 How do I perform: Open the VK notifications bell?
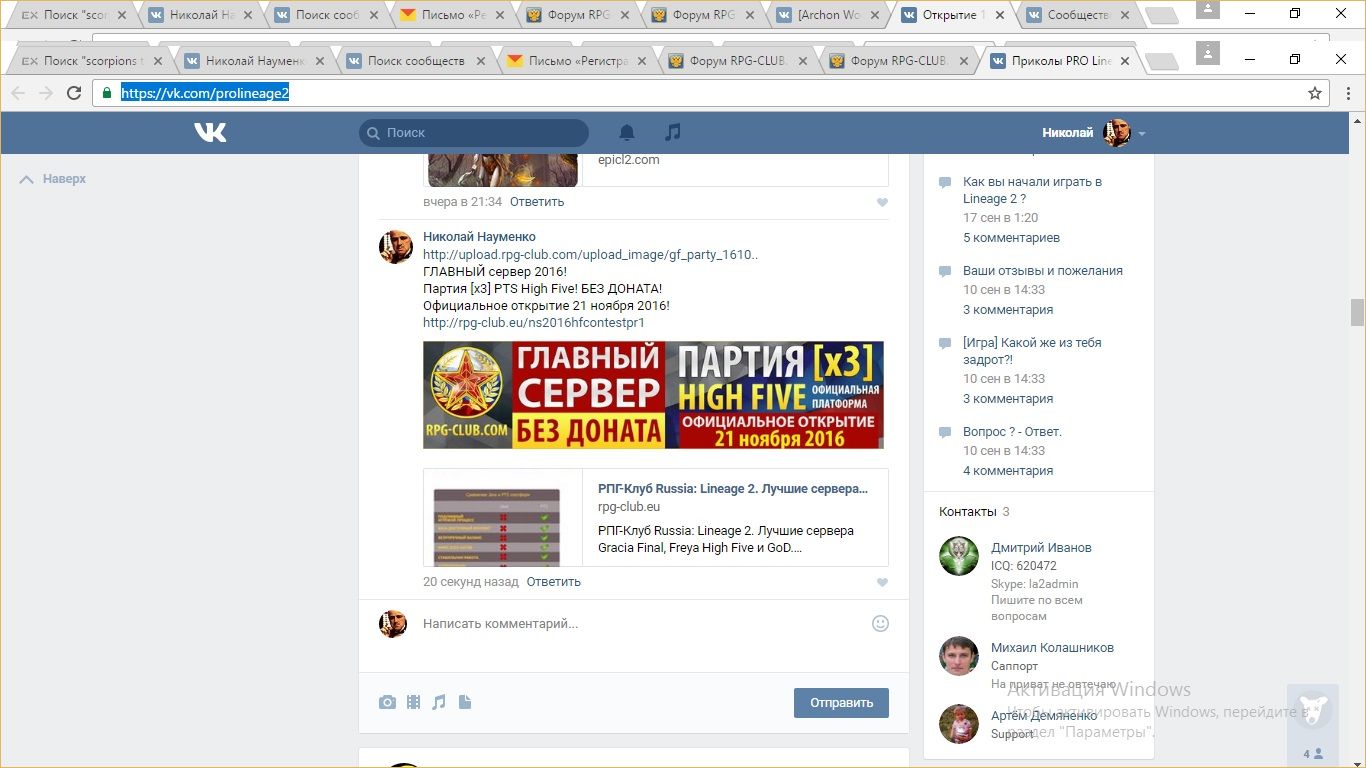click(627, 132)
